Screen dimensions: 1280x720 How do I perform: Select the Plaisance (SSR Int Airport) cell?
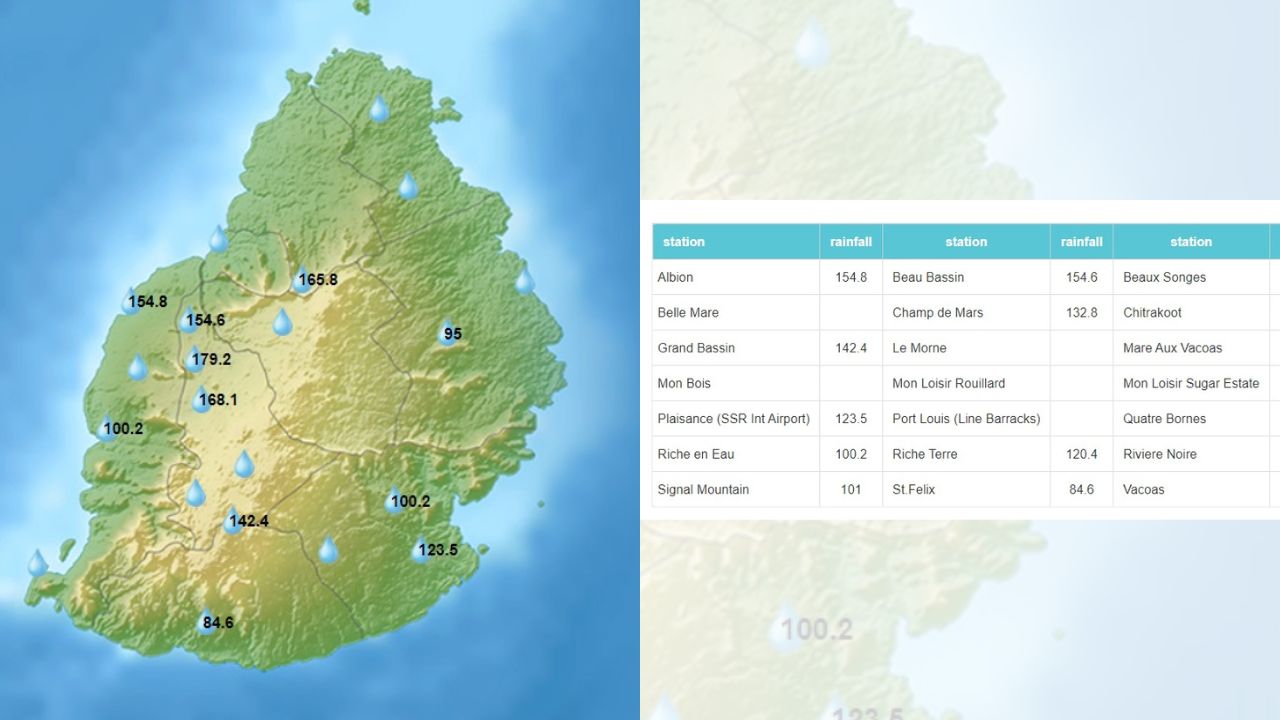tap(733, 418)
